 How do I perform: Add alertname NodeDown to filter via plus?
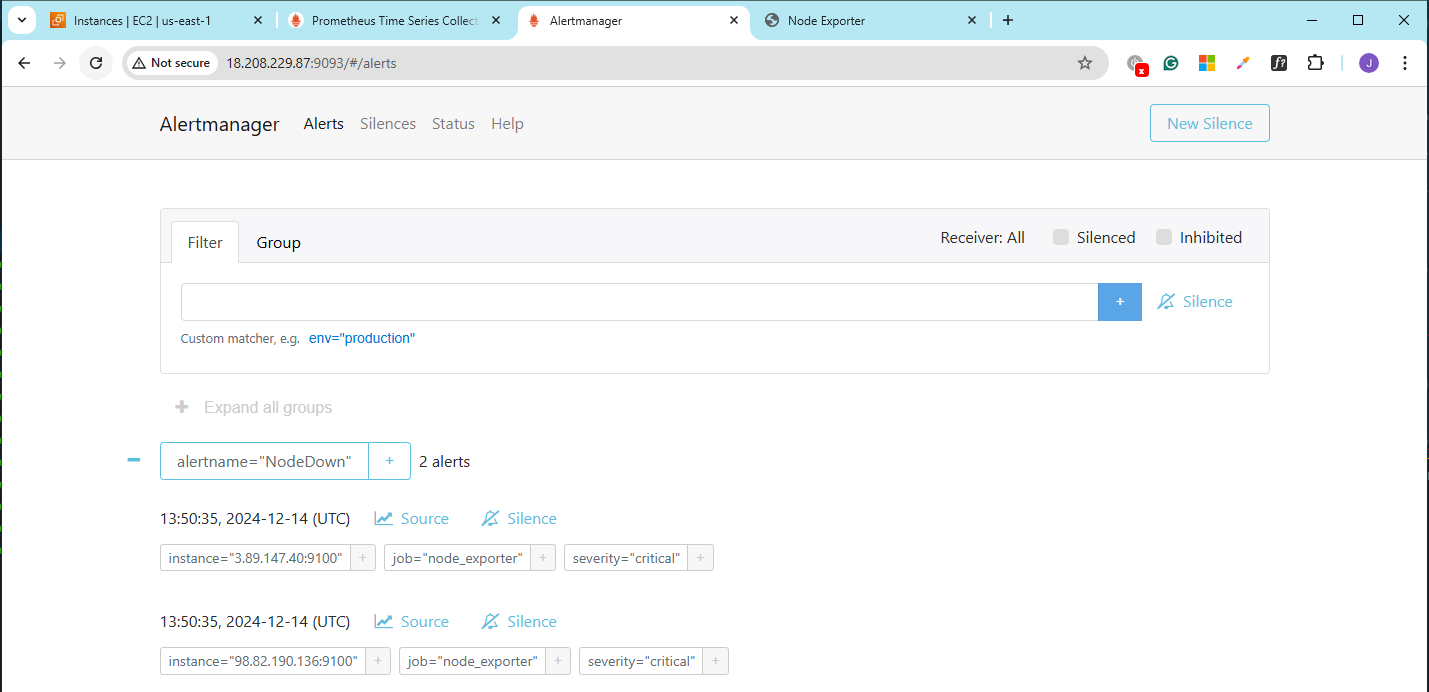tap(390, 461)
